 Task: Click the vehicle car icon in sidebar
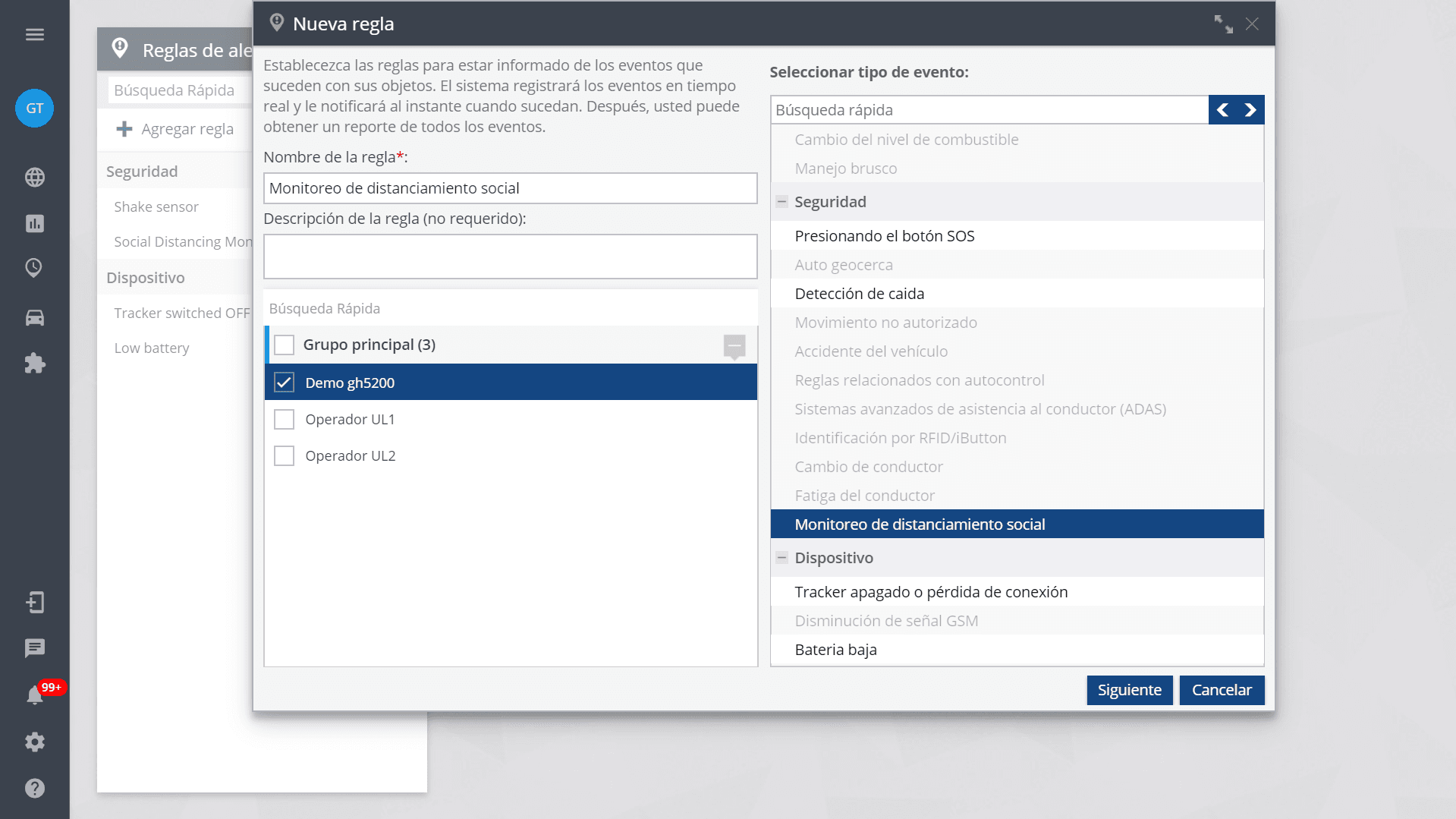[x=35, y=317]
